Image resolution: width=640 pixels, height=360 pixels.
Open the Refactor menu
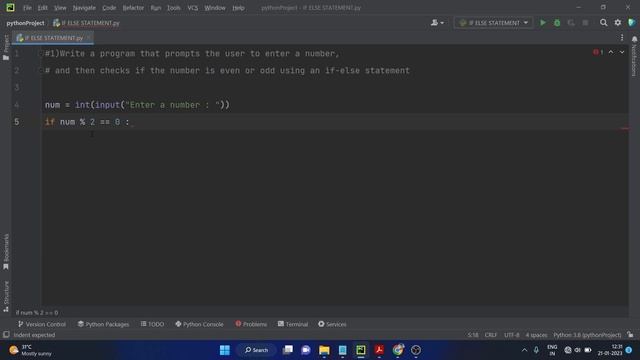click(x=133, y=8)
